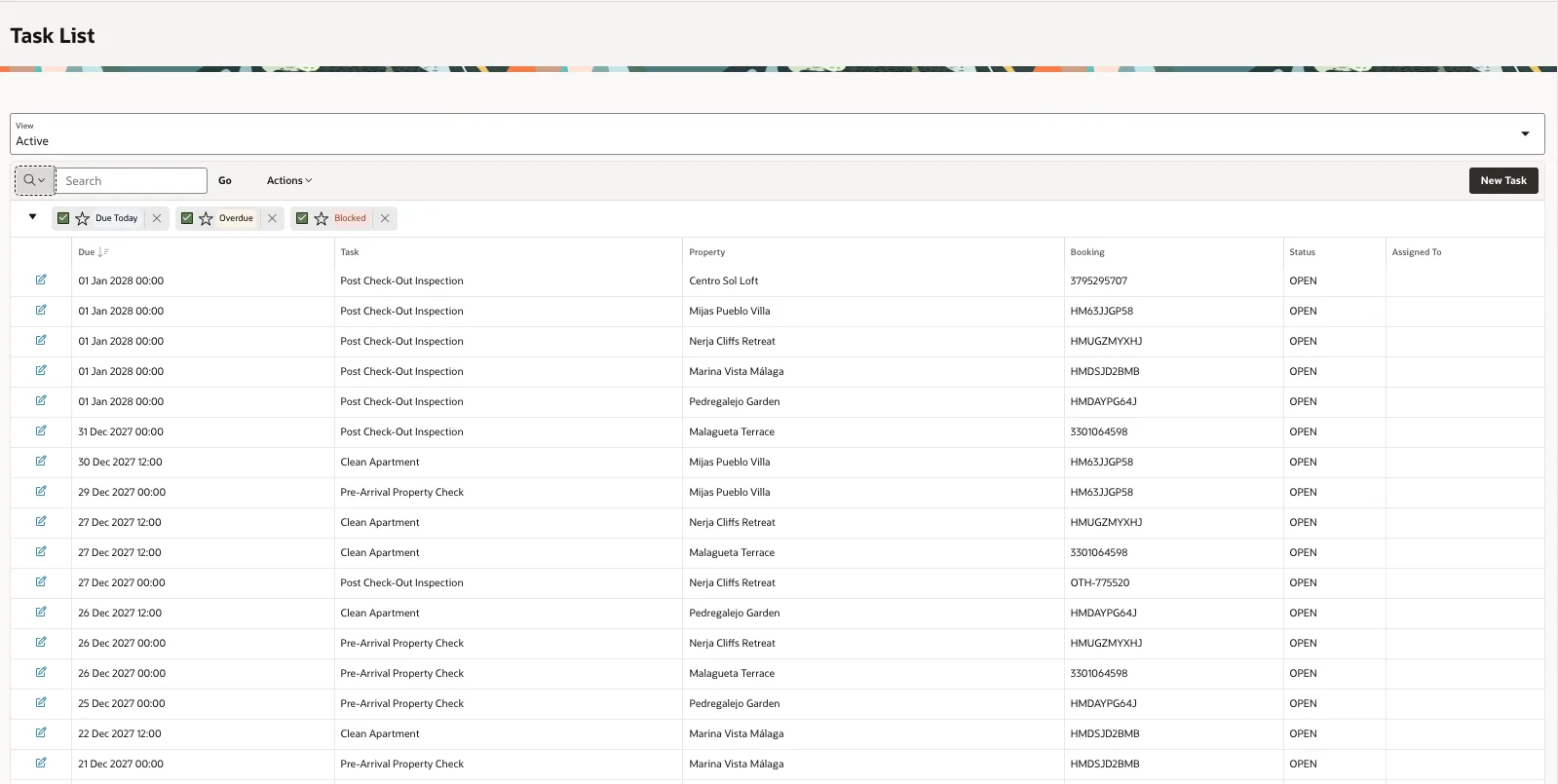Toggle the Blocked filter checkbox
The image size is (1558, 784).
(x=302, y=218)
